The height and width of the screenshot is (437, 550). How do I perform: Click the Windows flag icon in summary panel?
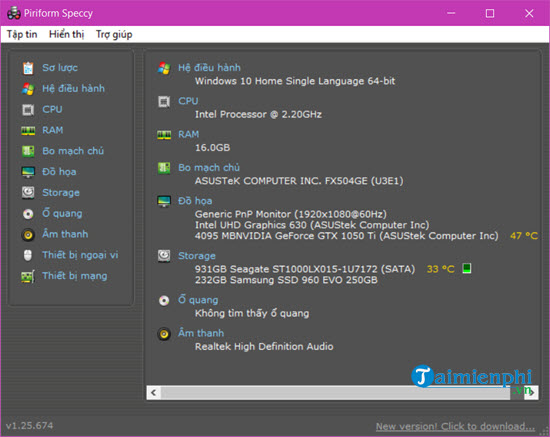click(164, 68)
